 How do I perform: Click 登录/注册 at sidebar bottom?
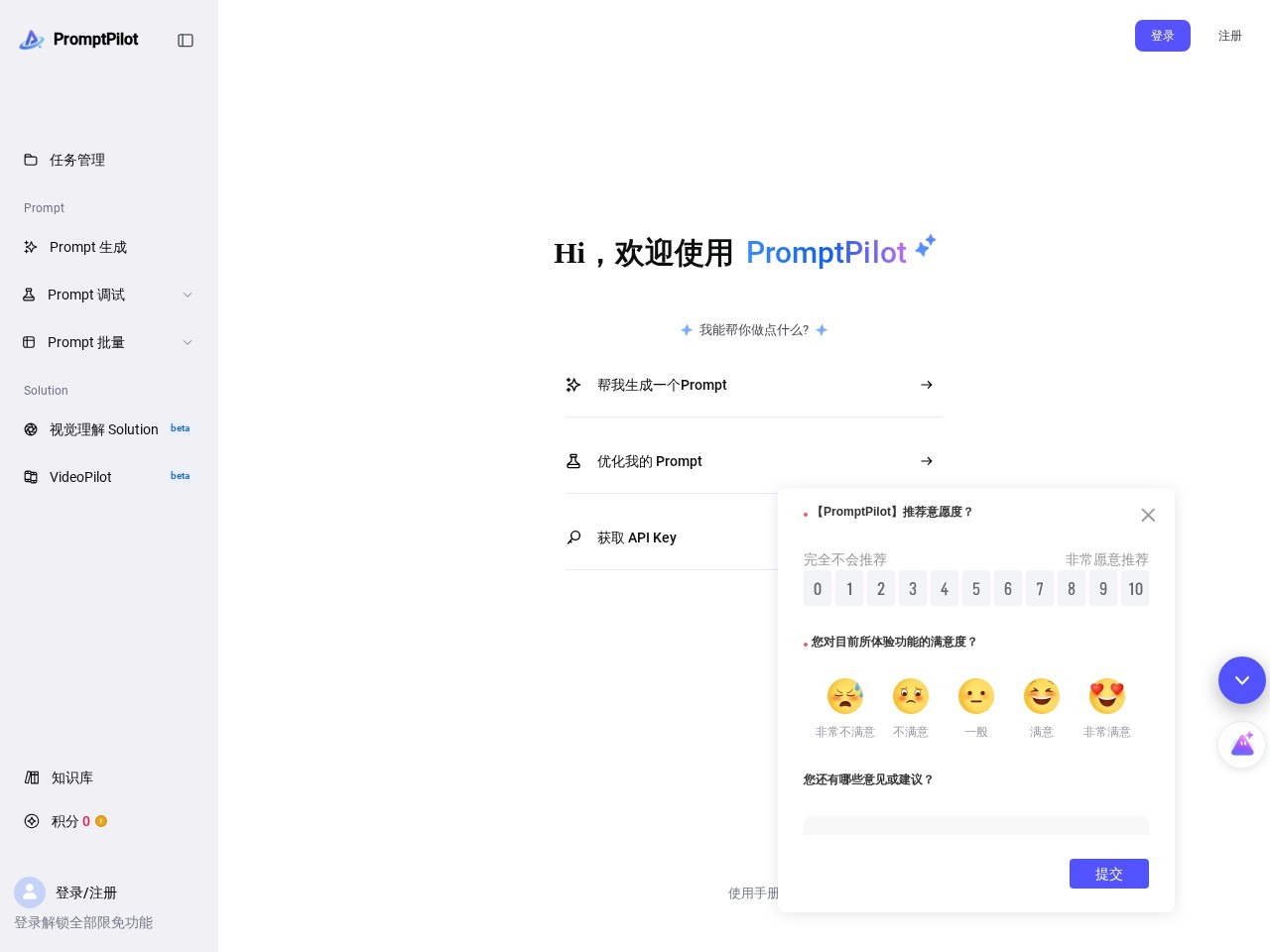click(x=86, y=892)
